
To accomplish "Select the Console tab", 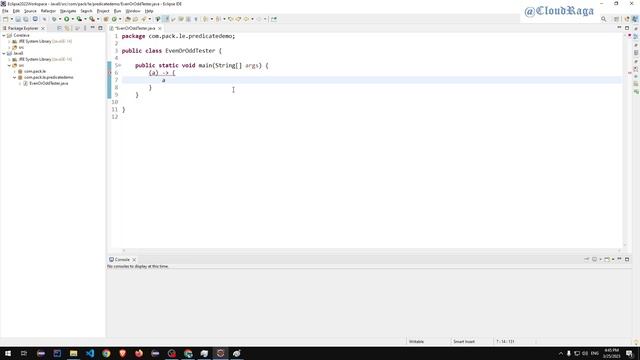I will point(122,260).
